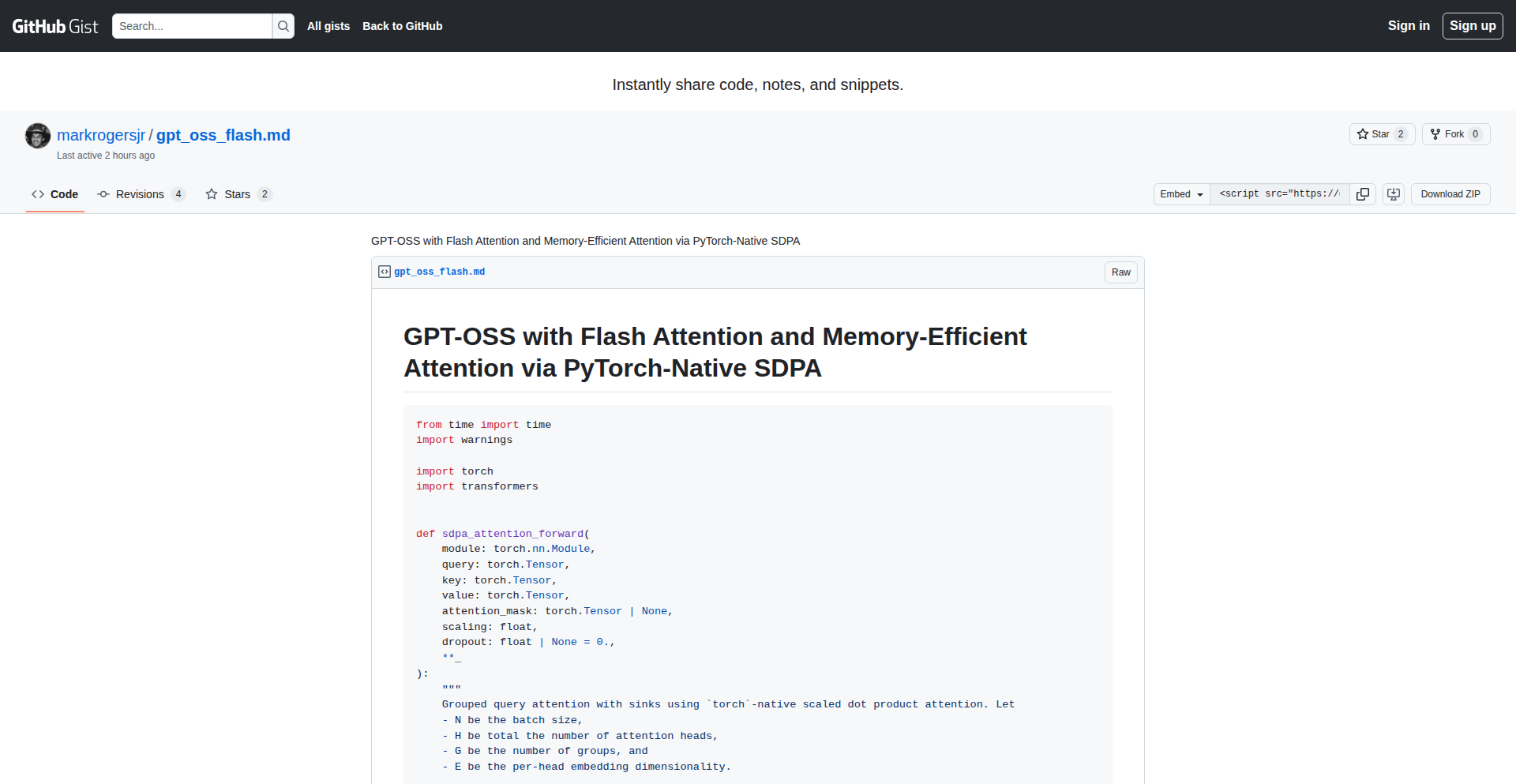Switch to the Revisions tab
Image resolution: width=1516 pixels, height=784 pixels.
[x=139, y=194]
